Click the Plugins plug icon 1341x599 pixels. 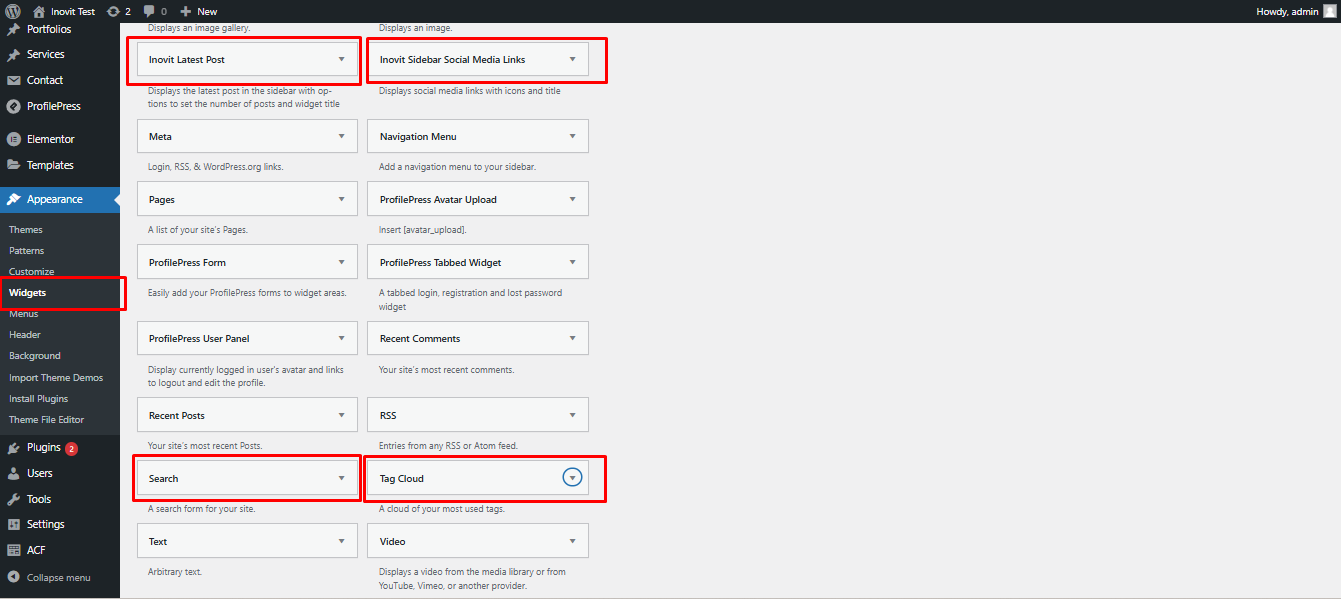[x=14, y=448]
